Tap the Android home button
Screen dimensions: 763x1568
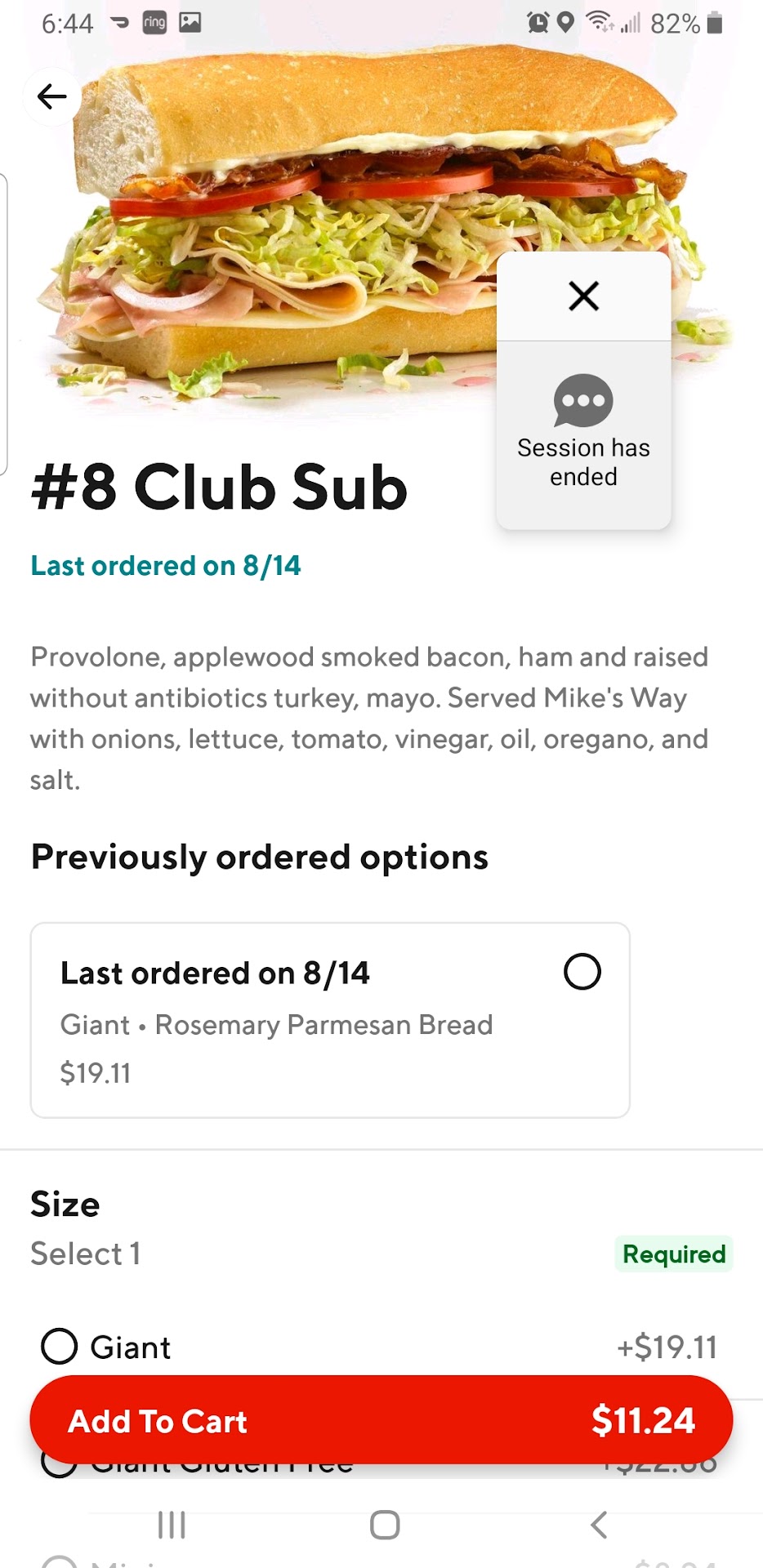[384, 1524]
